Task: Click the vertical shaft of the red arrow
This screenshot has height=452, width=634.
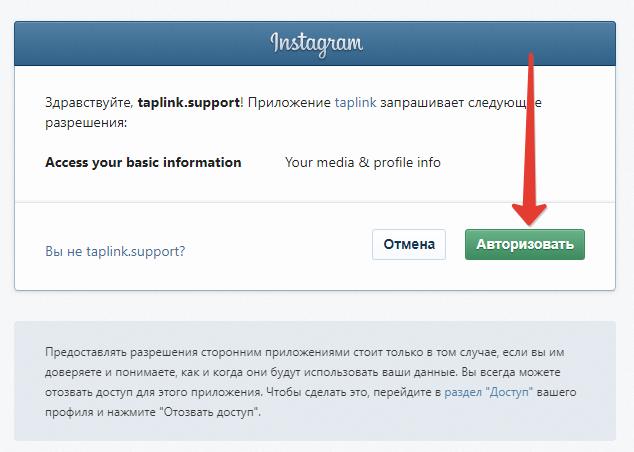Action: (x=530, y=129)
